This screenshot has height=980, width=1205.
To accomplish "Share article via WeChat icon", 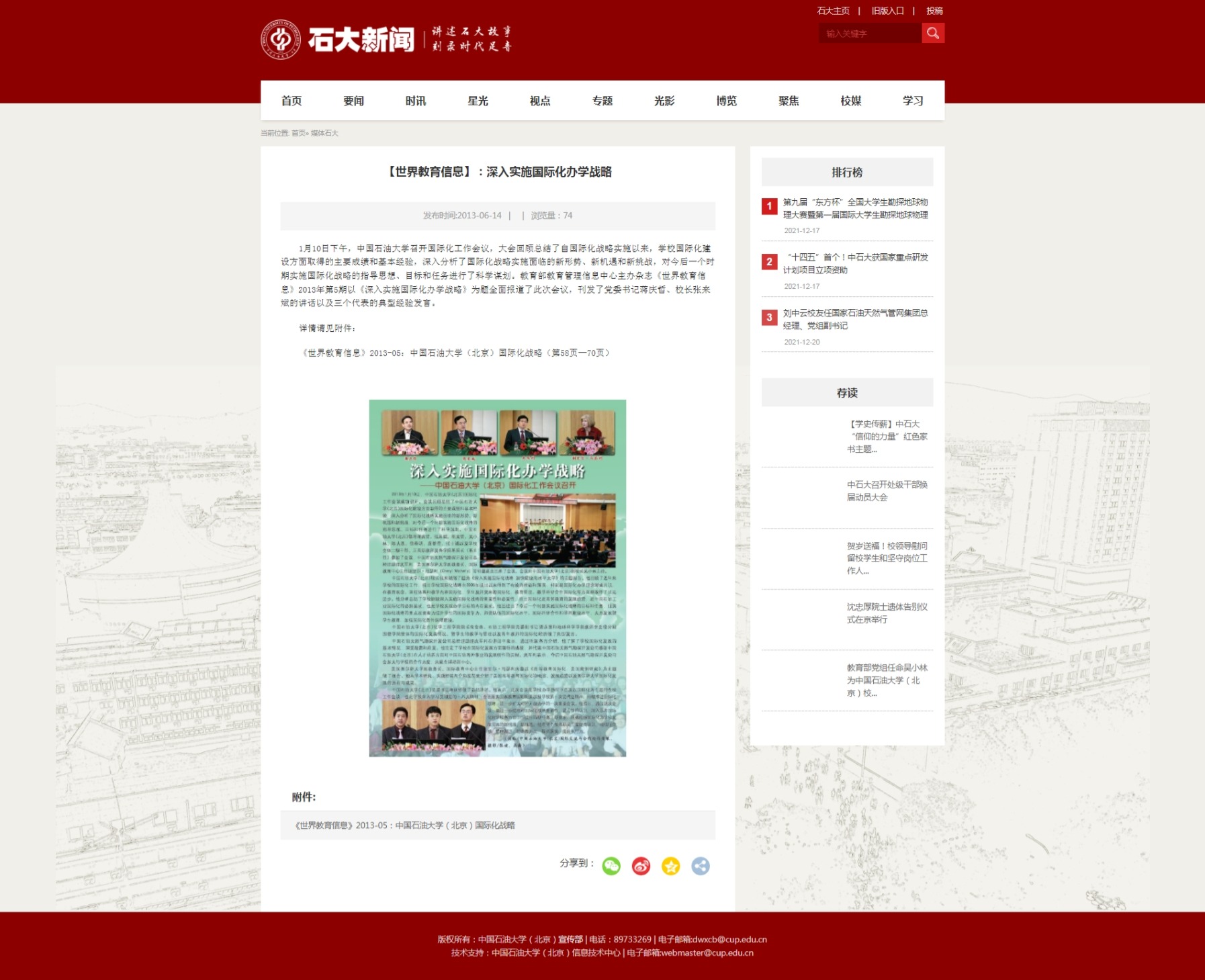I will pyautogui.click(x=611, y=866).
